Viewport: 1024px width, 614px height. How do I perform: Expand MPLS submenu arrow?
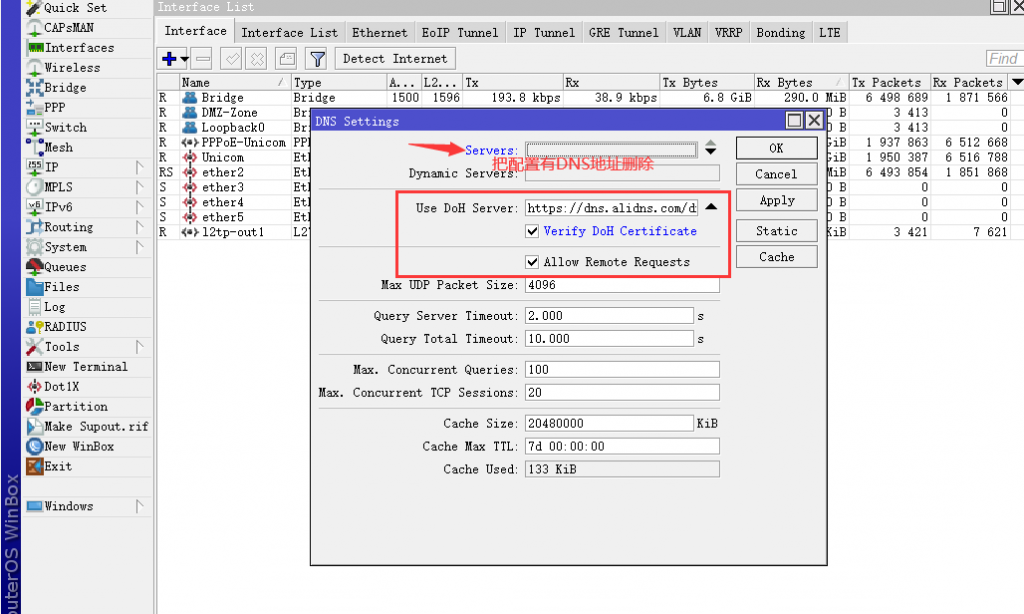139,187
